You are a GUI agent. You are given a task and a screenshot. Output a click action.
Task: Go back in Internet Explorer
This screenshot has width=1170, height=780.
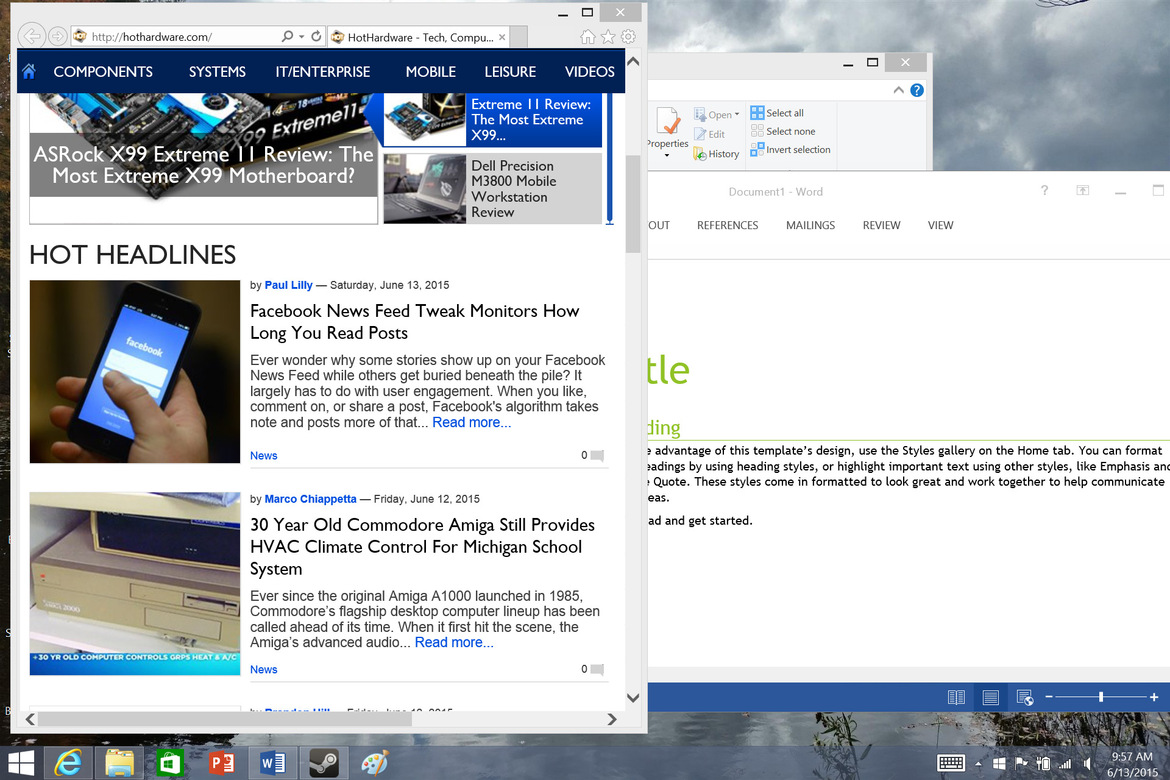click(31, 36)
